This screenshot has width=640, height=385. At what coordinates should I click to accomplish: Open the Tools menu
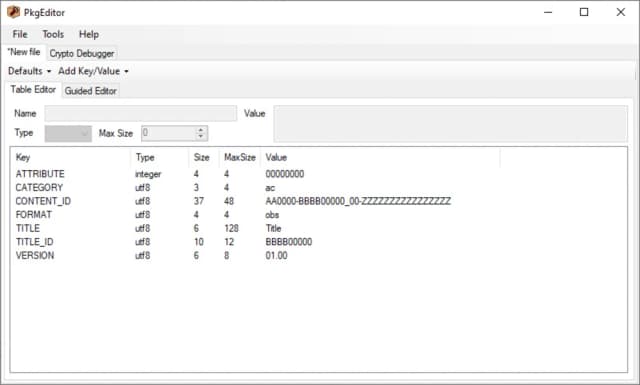pyautogui.click(x=53, y=34)
